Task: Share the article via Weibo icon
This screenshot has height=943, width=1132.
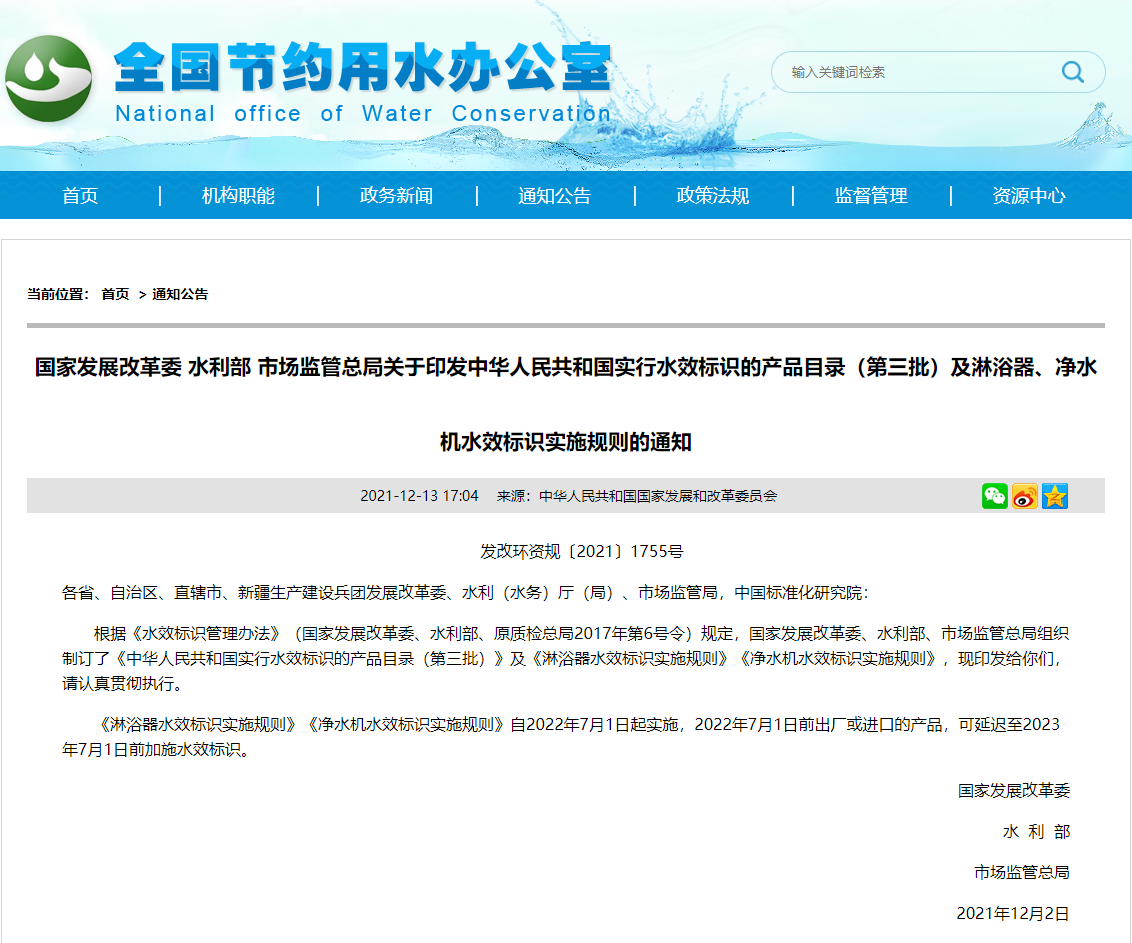Action: 1024,496
